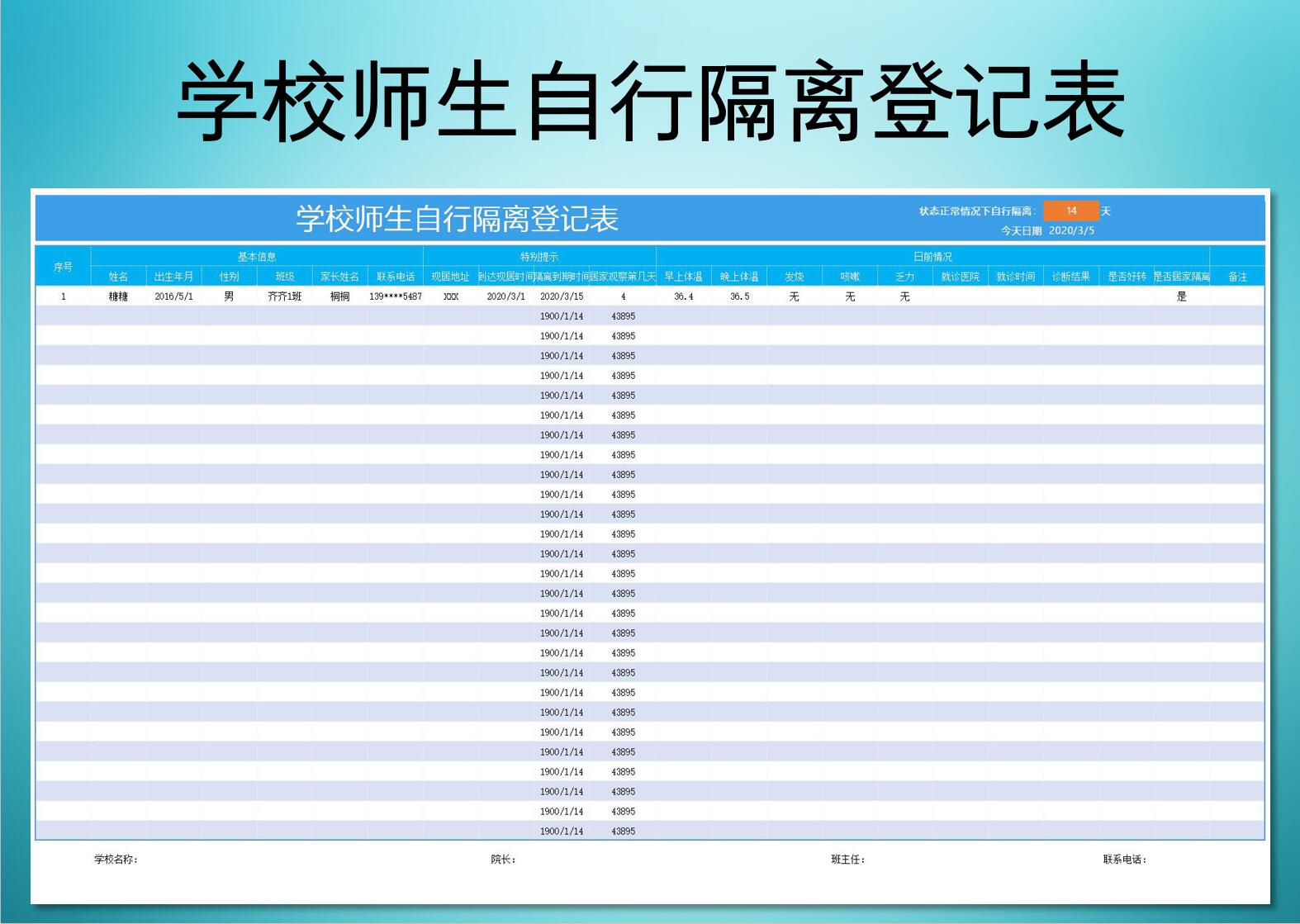Viewport: 1300px width, 924px height.
Task: Click the 学校名称 footer field
Action: (x=116, y=860)
